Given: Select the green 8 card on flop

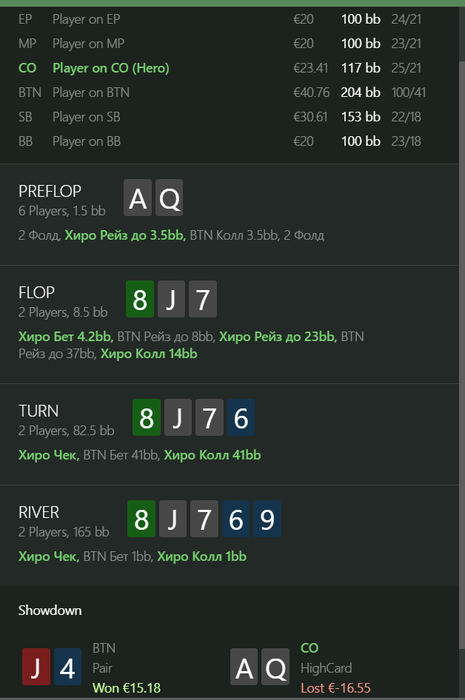Looking at the screenshot, I should (x=140, y=299).
